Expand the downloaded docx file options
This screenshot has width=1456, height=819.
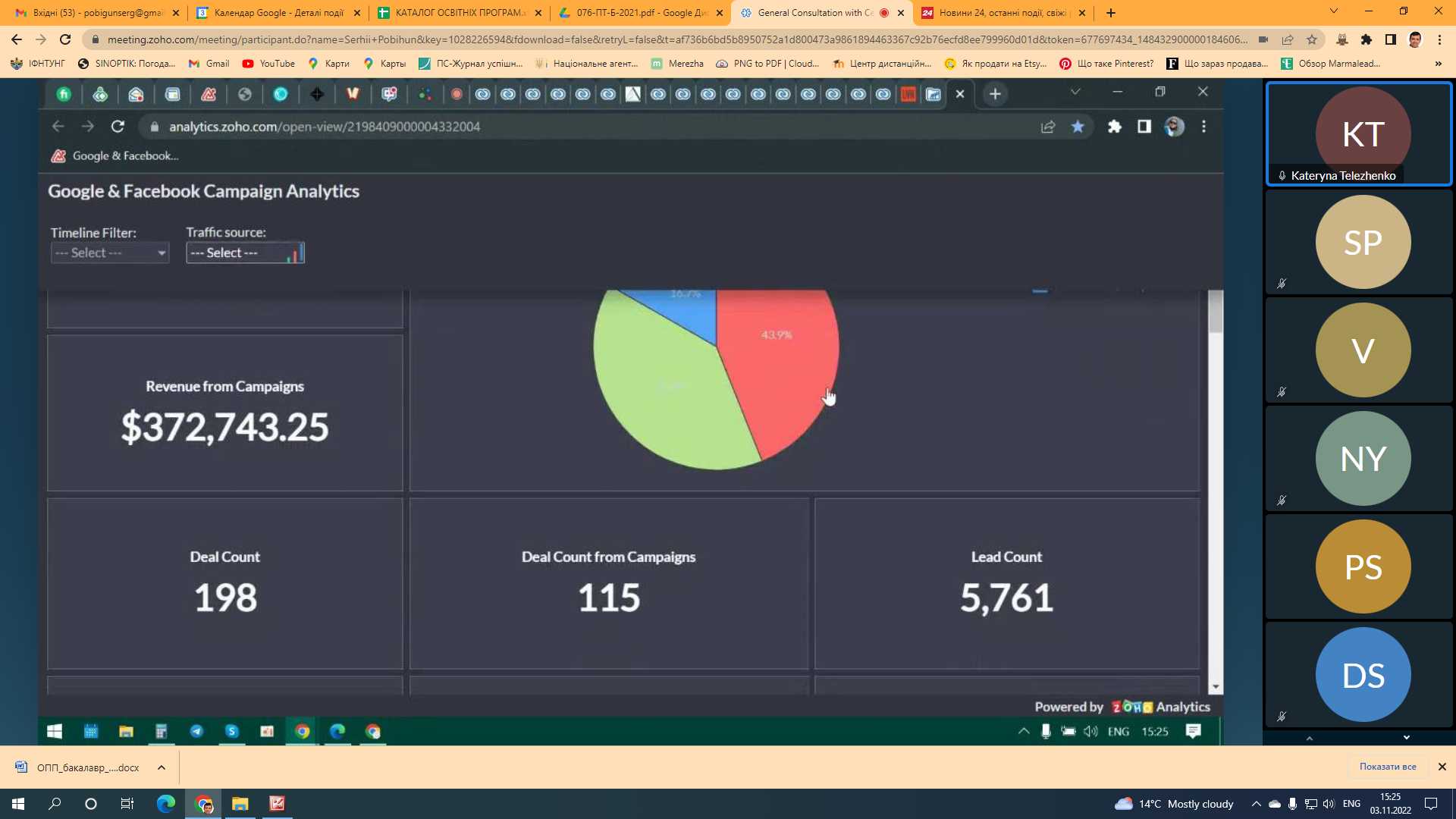(x=162, y=767)
